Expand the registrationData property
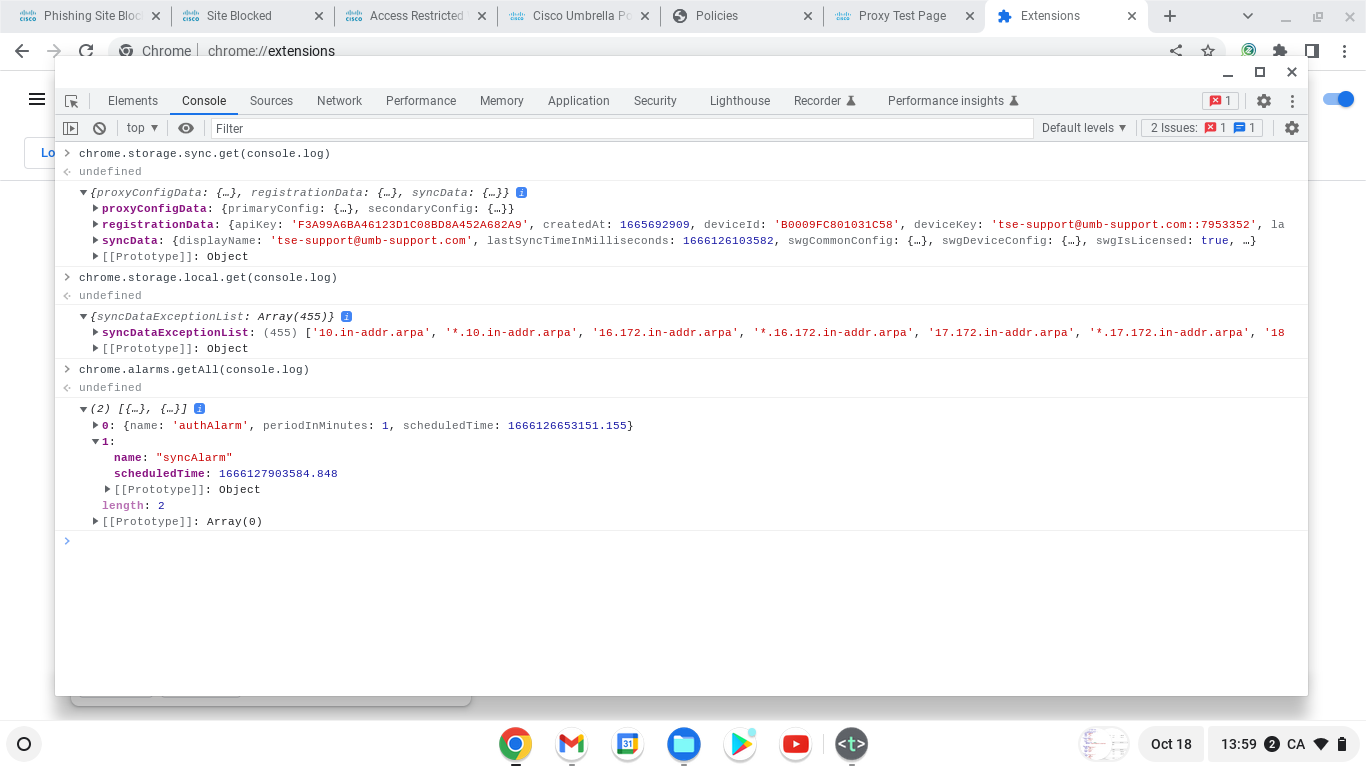 (96, 225)
